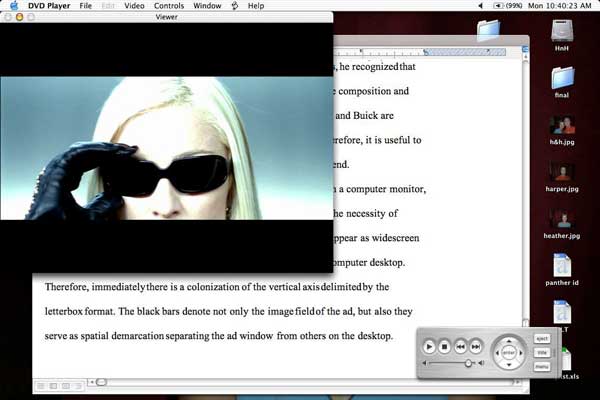
Task: Click maximum volume speaker icon on controller
Action: coord(481,363)
